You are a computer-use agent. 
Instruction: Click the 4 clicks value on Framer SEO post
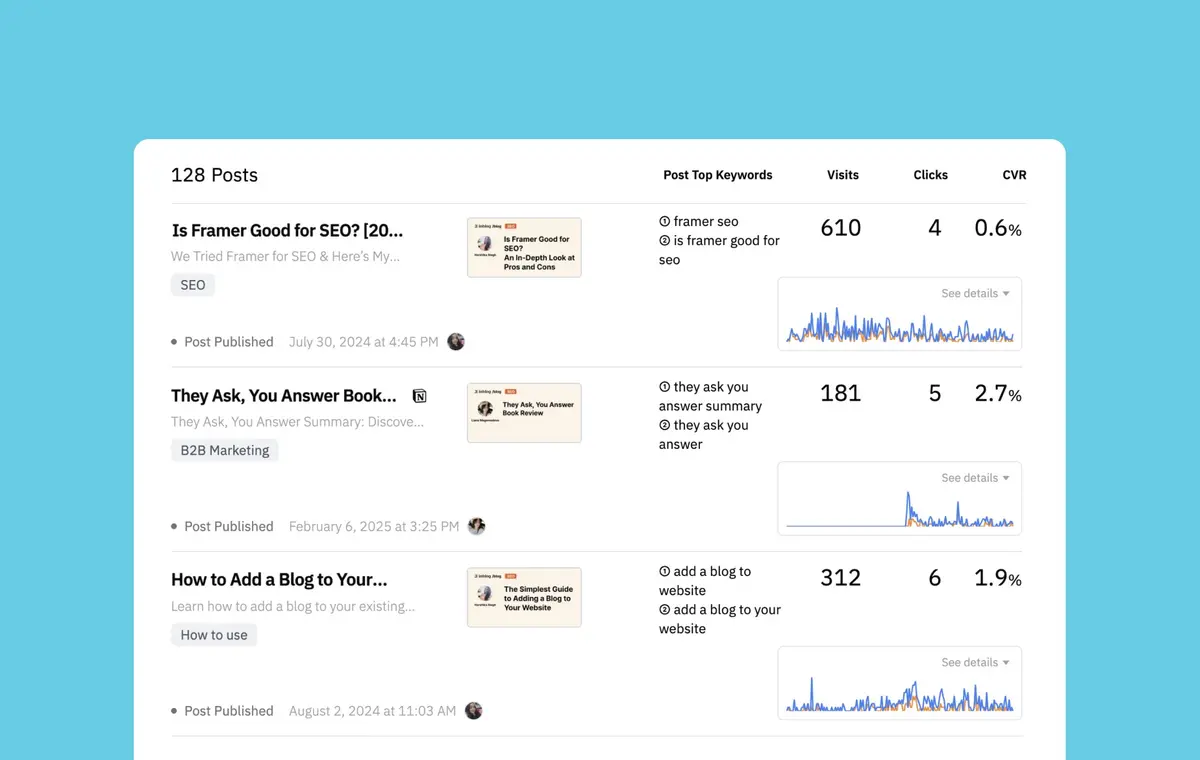[x=935, y=229]
